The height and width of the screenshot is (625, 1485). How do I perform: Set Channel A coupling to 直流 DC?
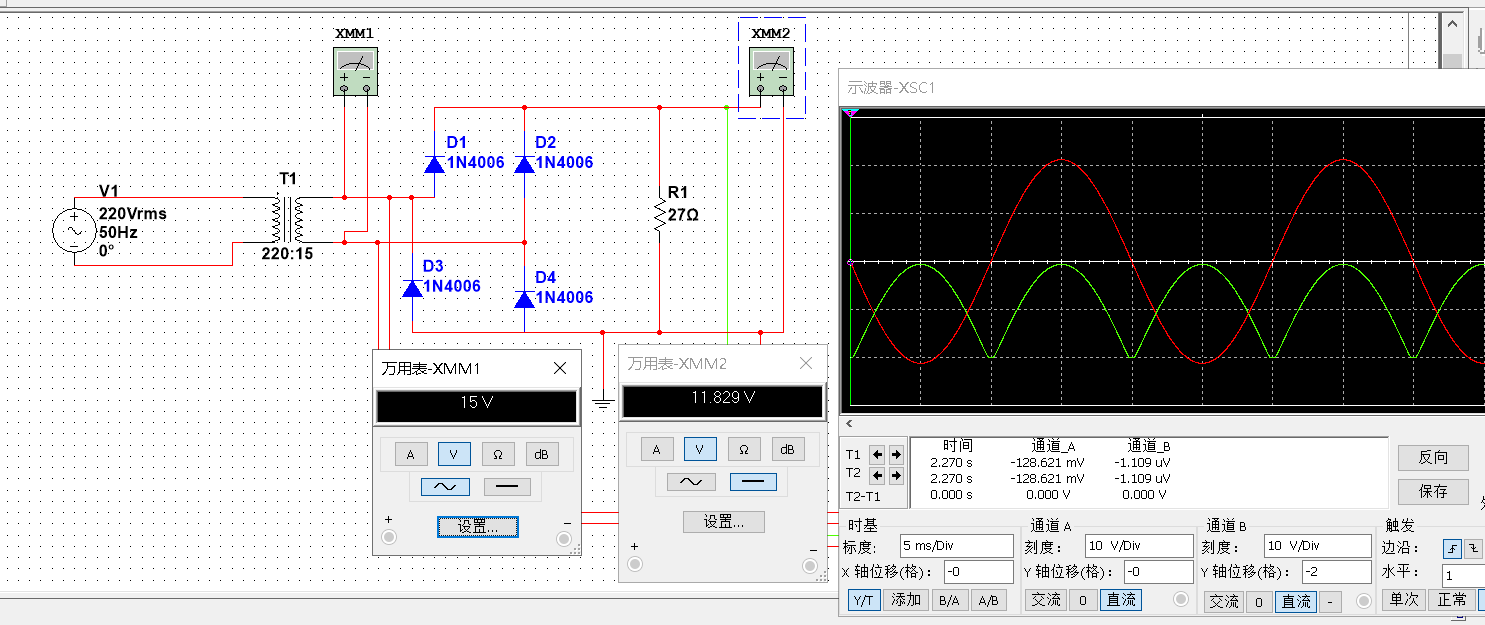[x=1120, y=600]
